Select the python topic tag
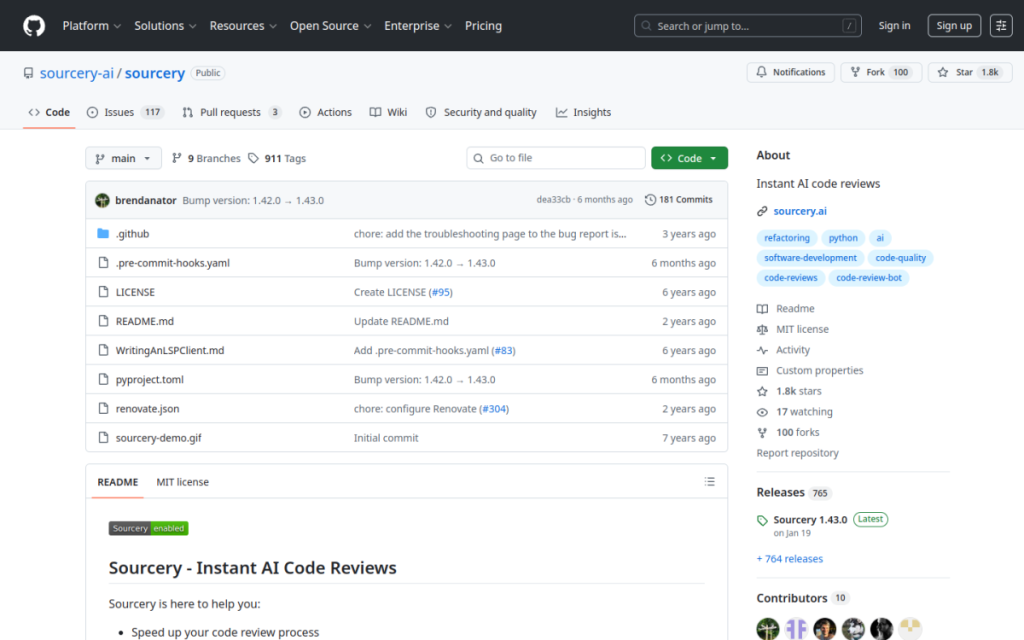This screenshot has width=1024, height=640. [843, 238]
